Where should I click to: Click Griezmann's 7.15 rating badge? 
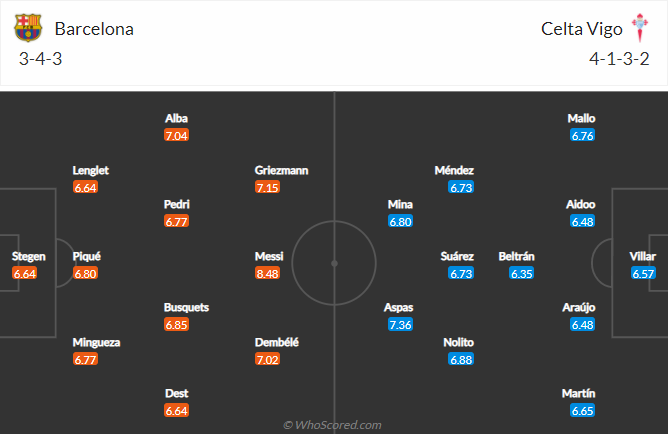pos(267,187)
